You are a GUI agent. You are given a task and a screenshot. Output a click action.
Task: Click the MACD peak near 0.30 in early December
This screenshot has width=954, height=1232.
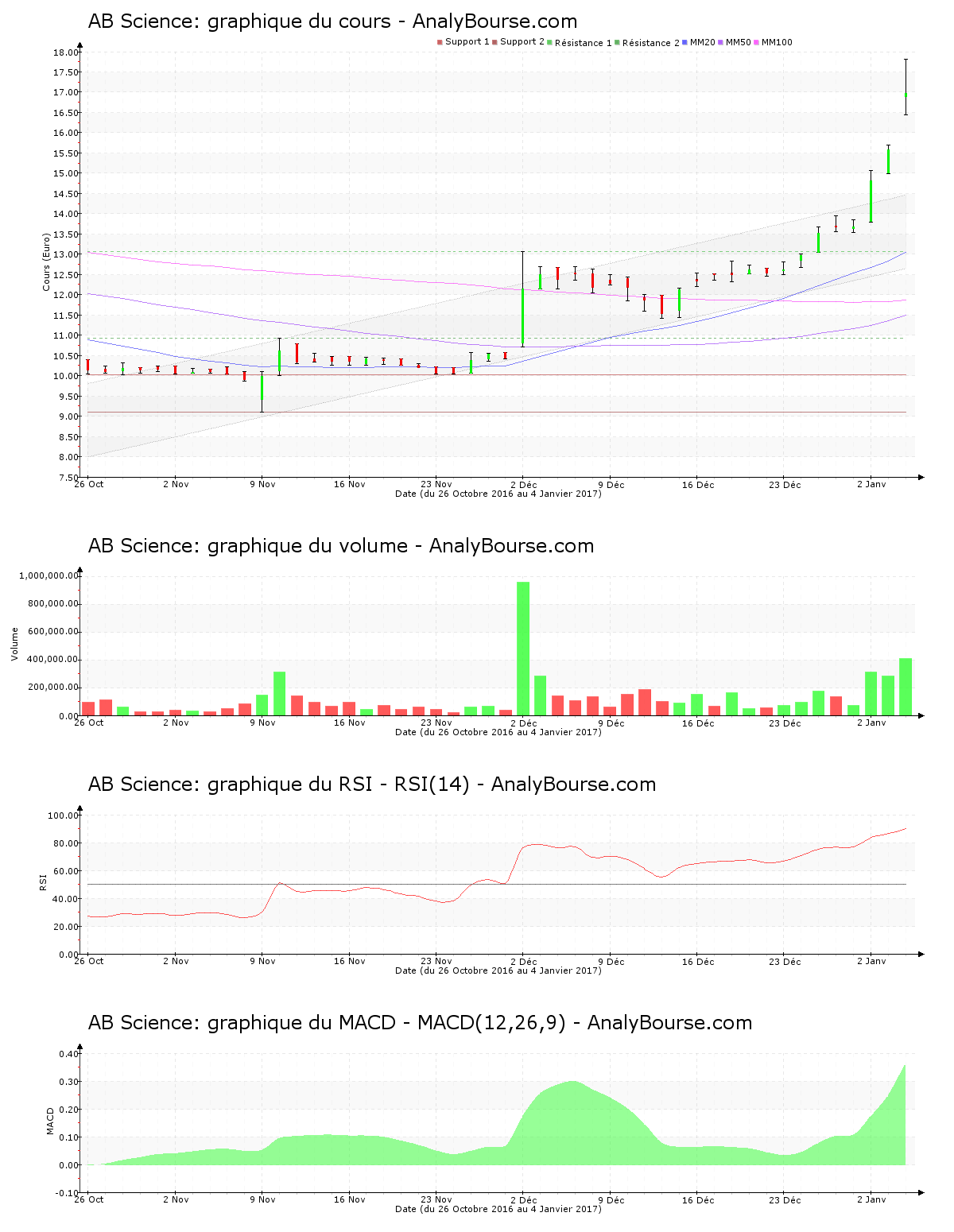(x=573, y=1082)
